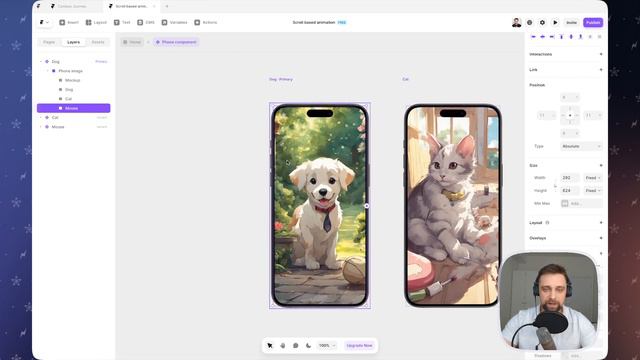This screenshot has width=640, height=360.
Task: Select the Cat layer under Phone image
Action: pos(73,99)
